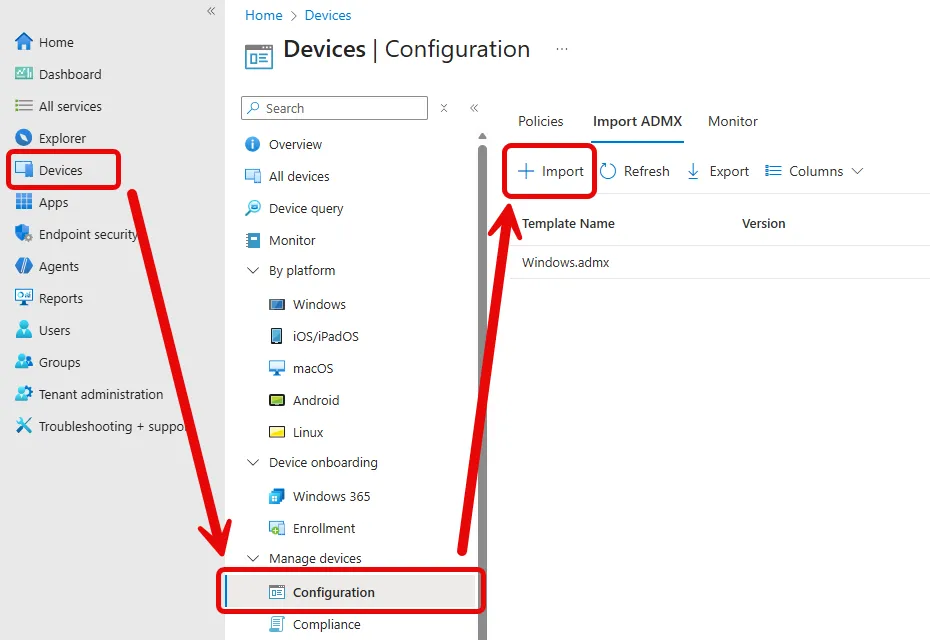930x640 pixels.
Task: Click the Home house icon in sidebar
Action: [x=24, y=42]
